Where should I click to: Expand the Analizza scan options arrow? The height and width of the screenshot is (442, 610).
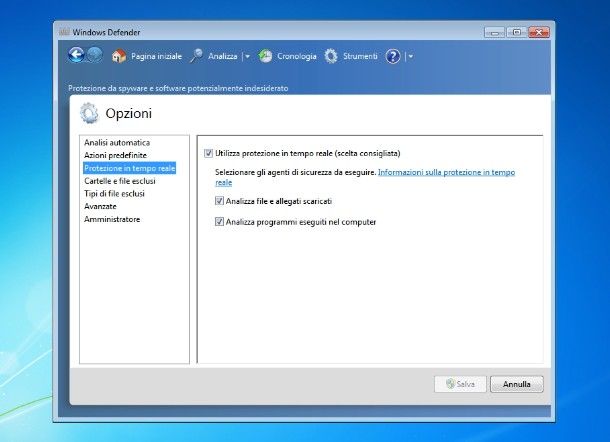248,57
